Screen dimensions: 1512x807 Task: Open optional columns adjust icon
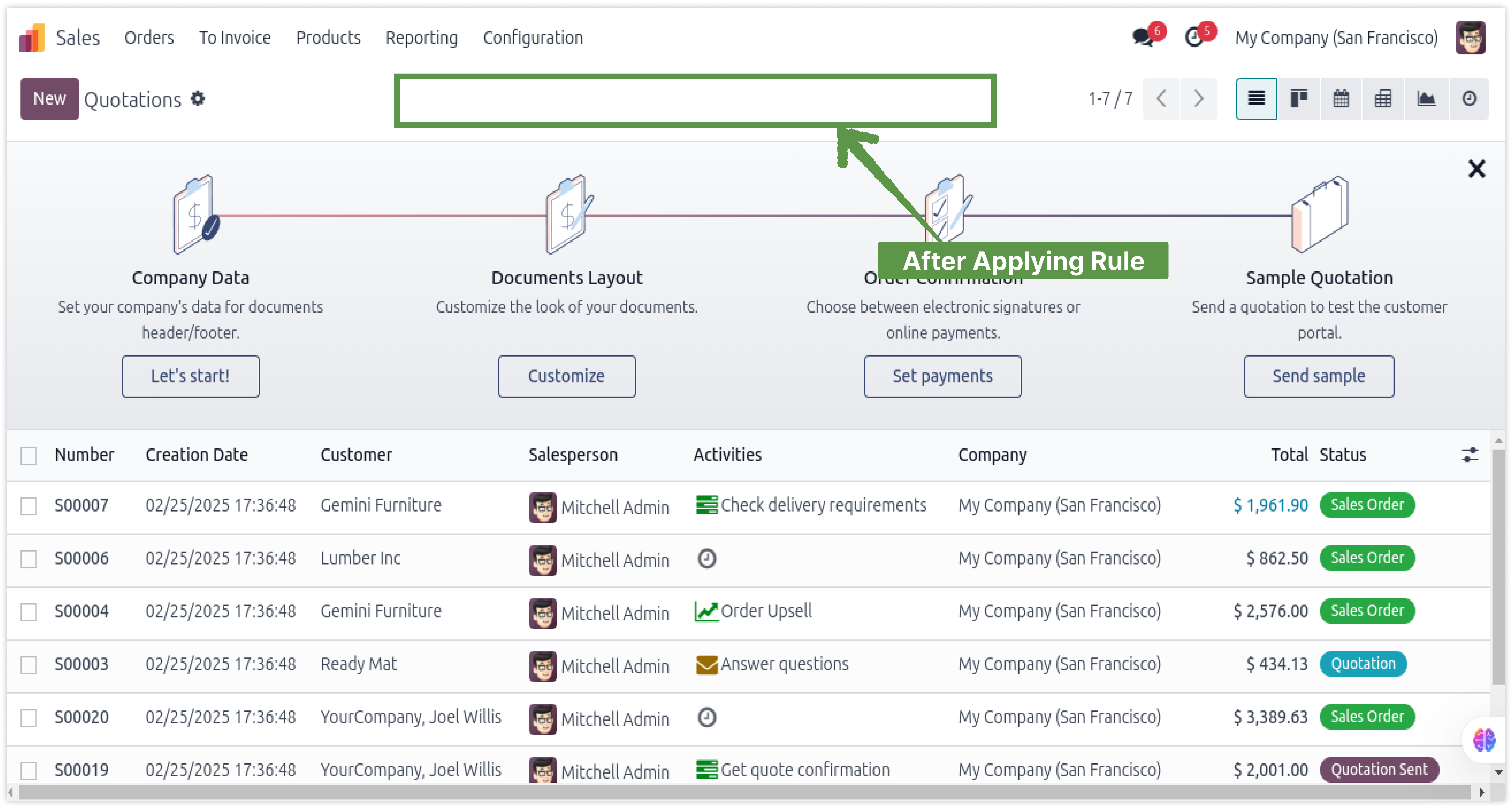(1470, 455)
